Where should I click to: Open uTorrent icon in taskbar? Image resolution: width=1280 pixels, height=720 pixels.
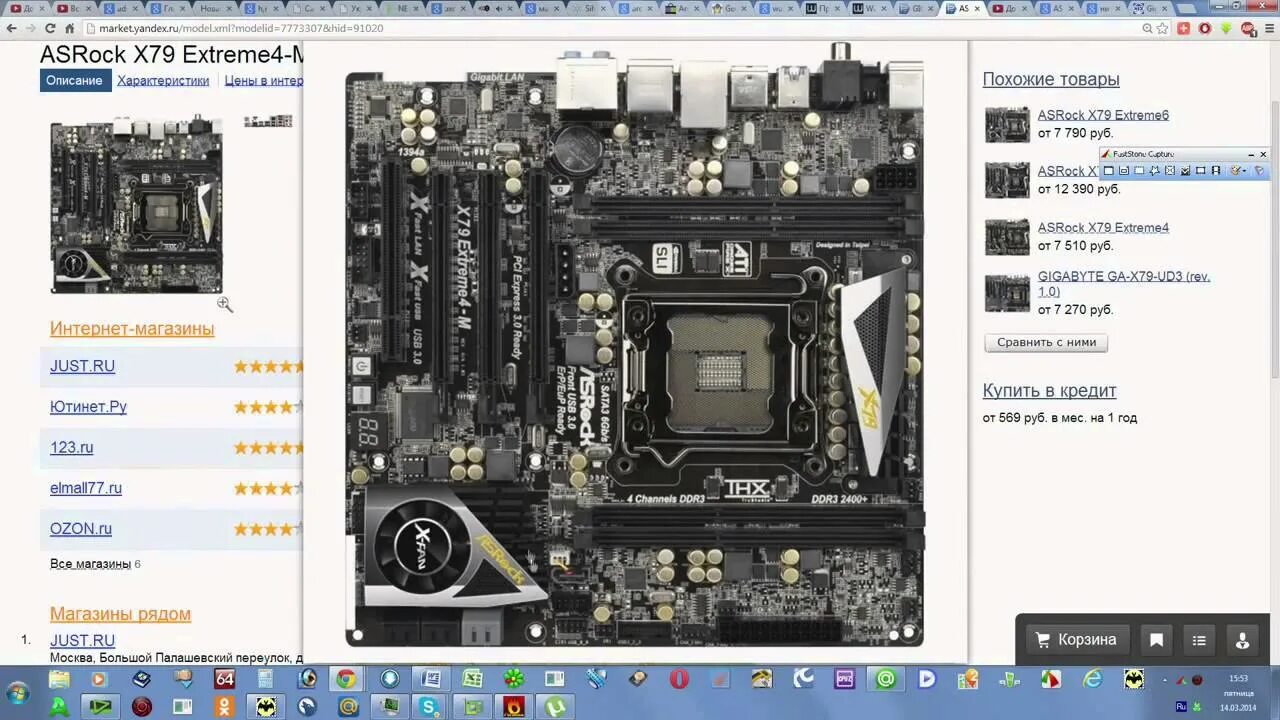(554, 707)
